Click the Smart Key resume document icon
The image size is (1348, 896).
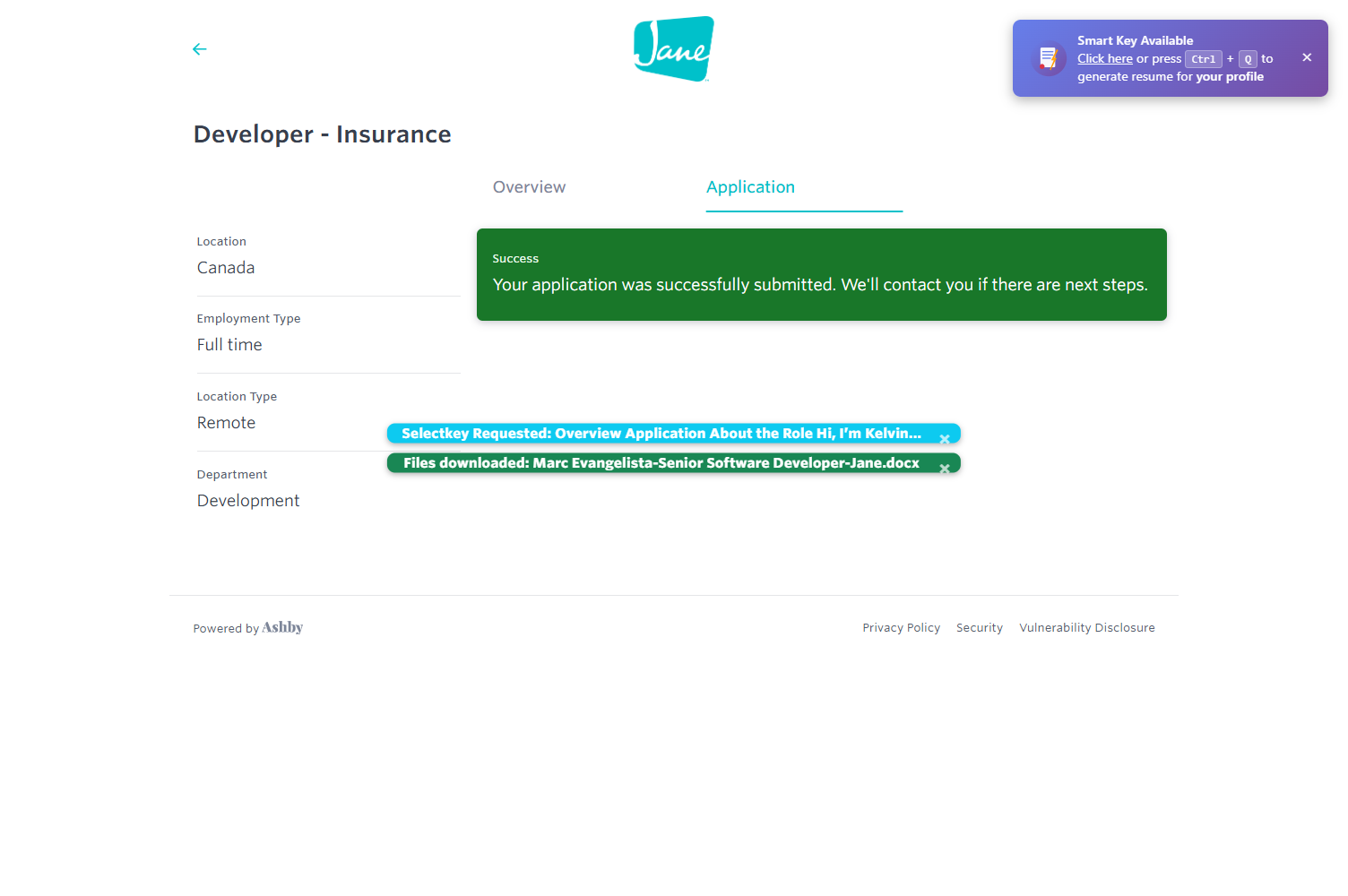coord(1047,59)
